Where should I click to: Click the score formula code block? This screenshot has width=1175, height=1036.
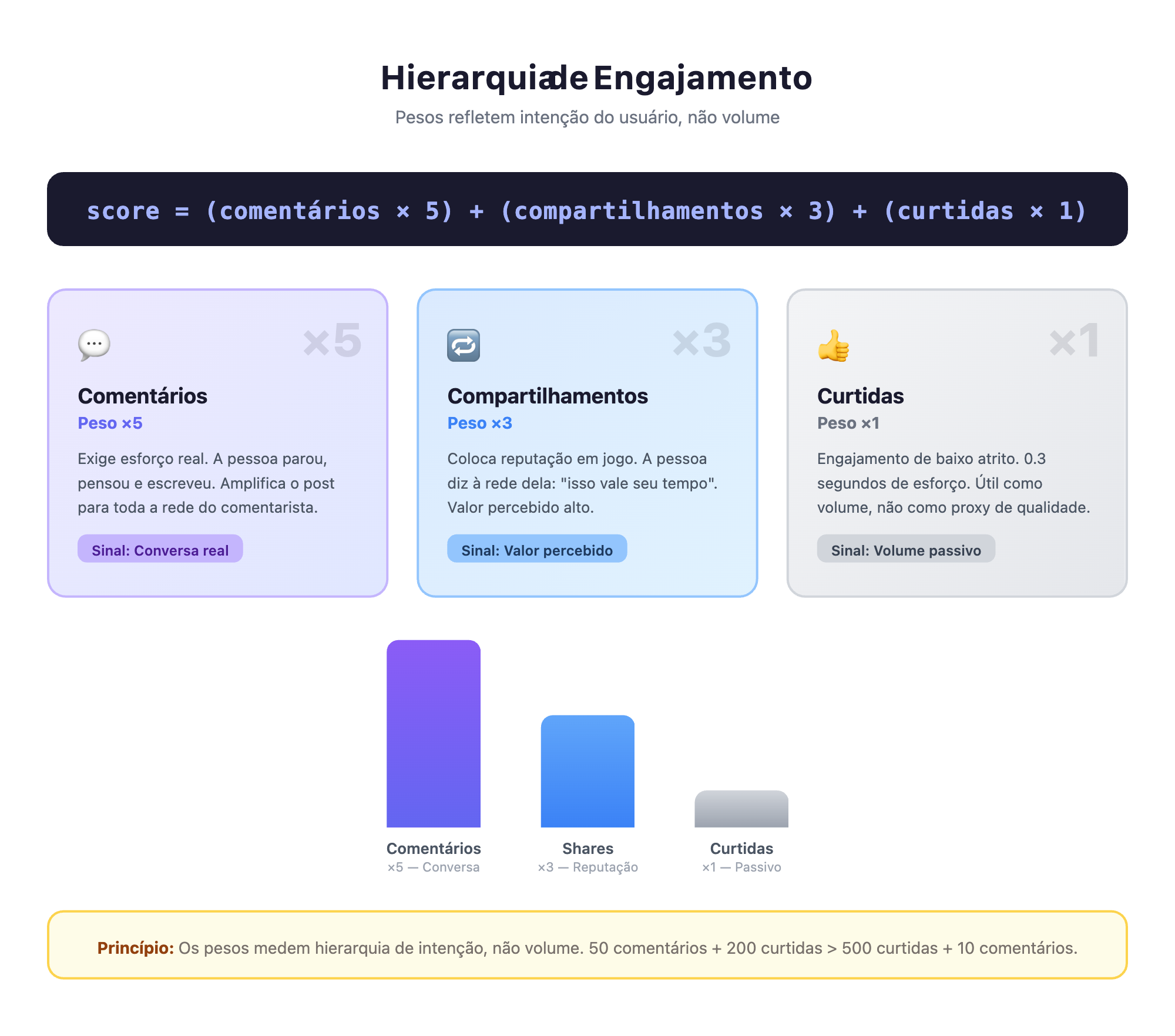pos(587,209)
